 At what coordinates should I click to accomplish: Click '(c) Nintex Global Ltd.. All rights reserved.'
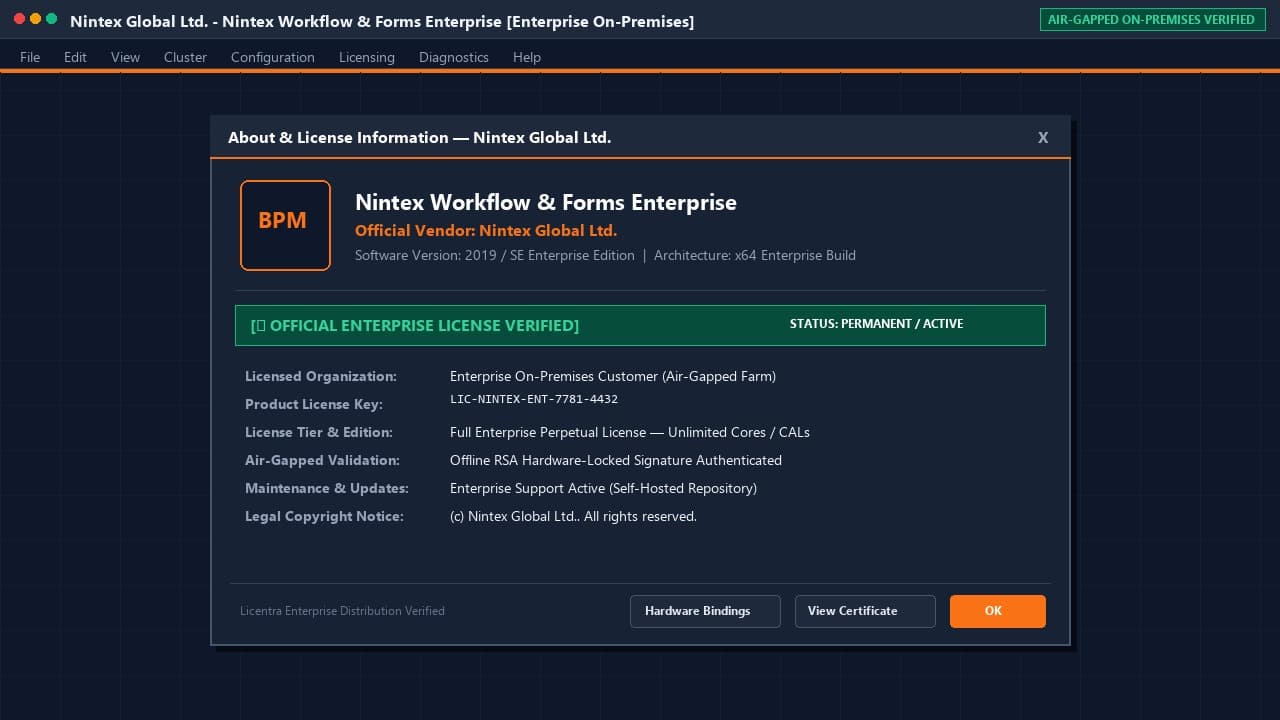point(573,516)
